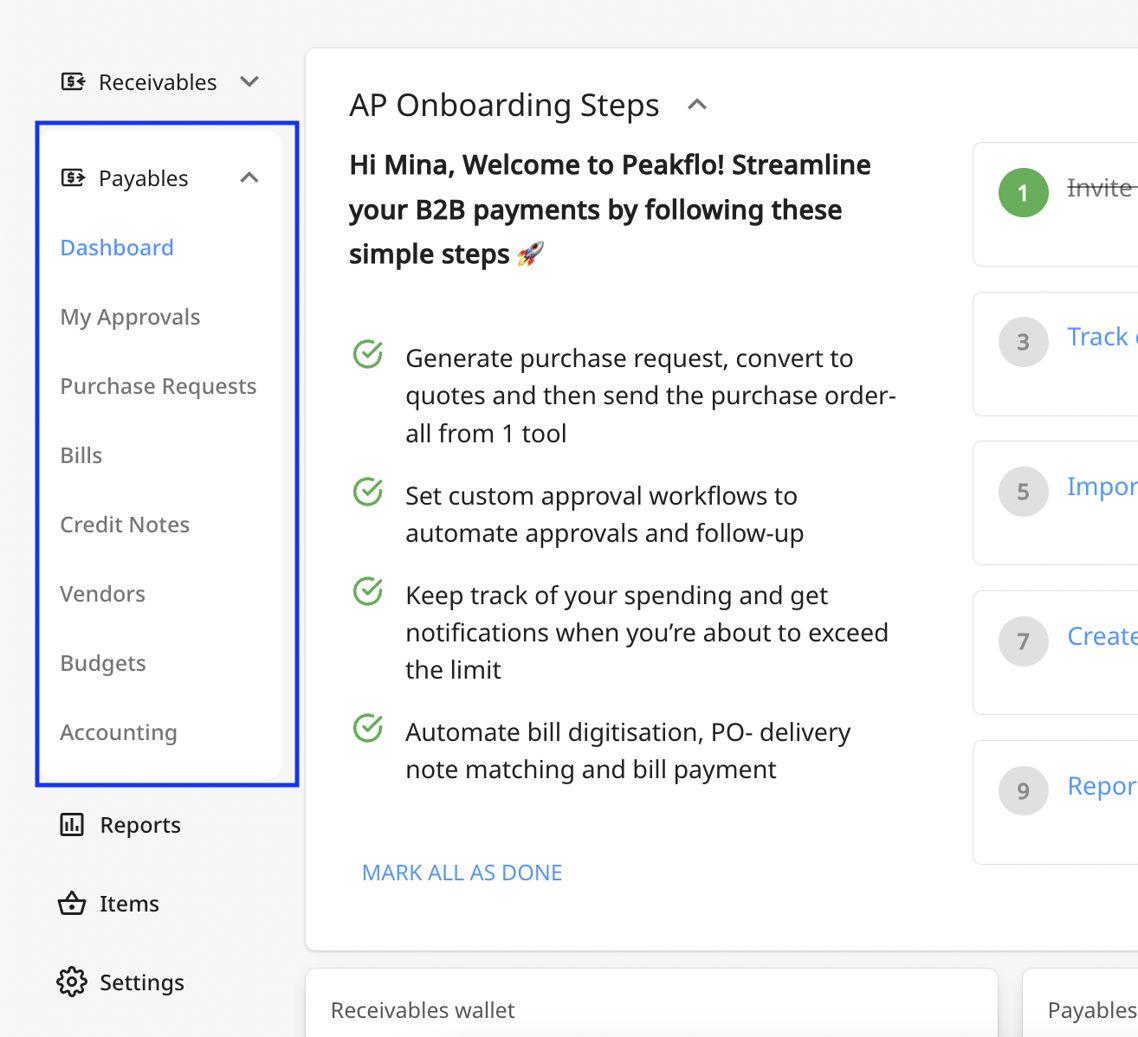1138x1037 pixels.
Task: Open Purchase Requests page
Action: 158,386
